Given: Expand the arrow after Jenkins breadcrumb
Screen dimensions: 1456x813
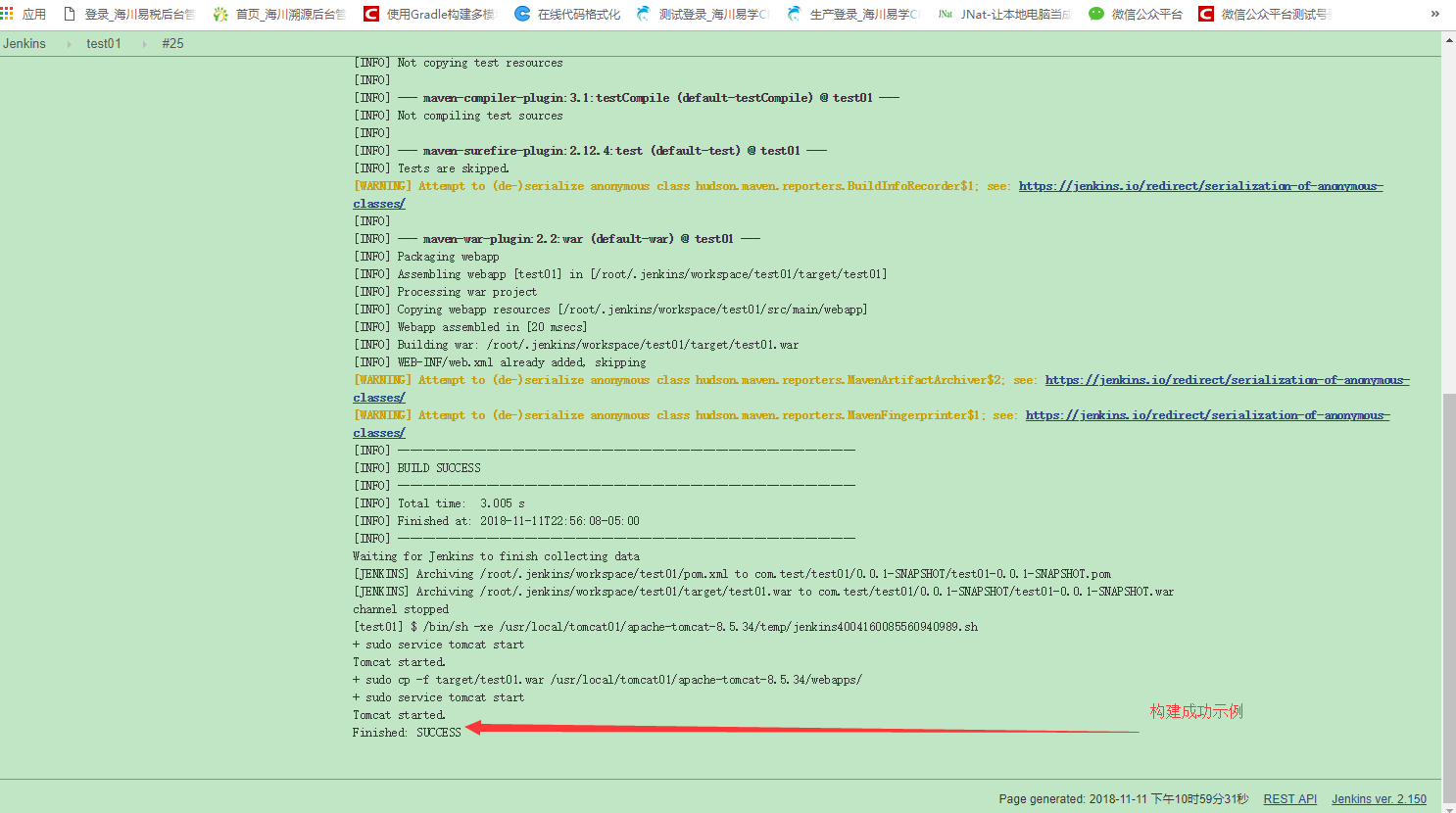Looking at the screenshot, I should 69,44.
